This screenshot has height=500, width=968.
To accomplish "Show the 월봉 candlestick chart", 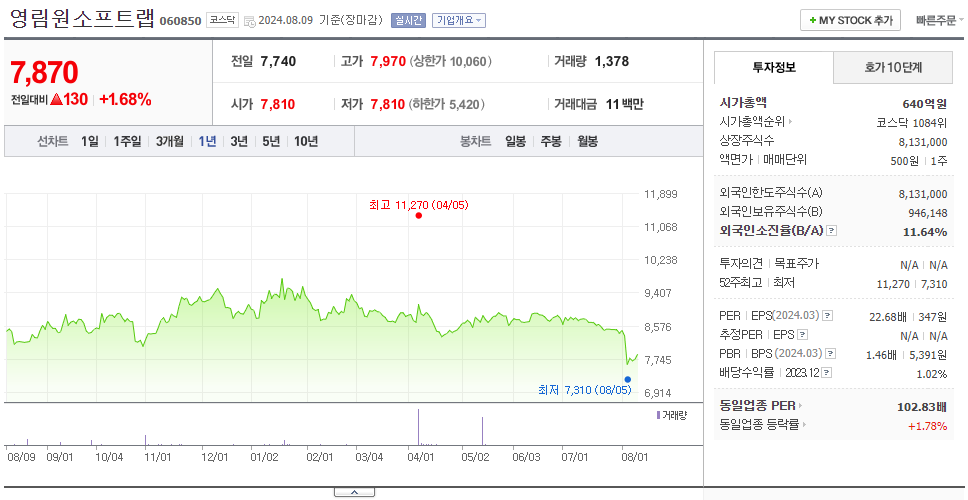I will (x=588, y=141).
